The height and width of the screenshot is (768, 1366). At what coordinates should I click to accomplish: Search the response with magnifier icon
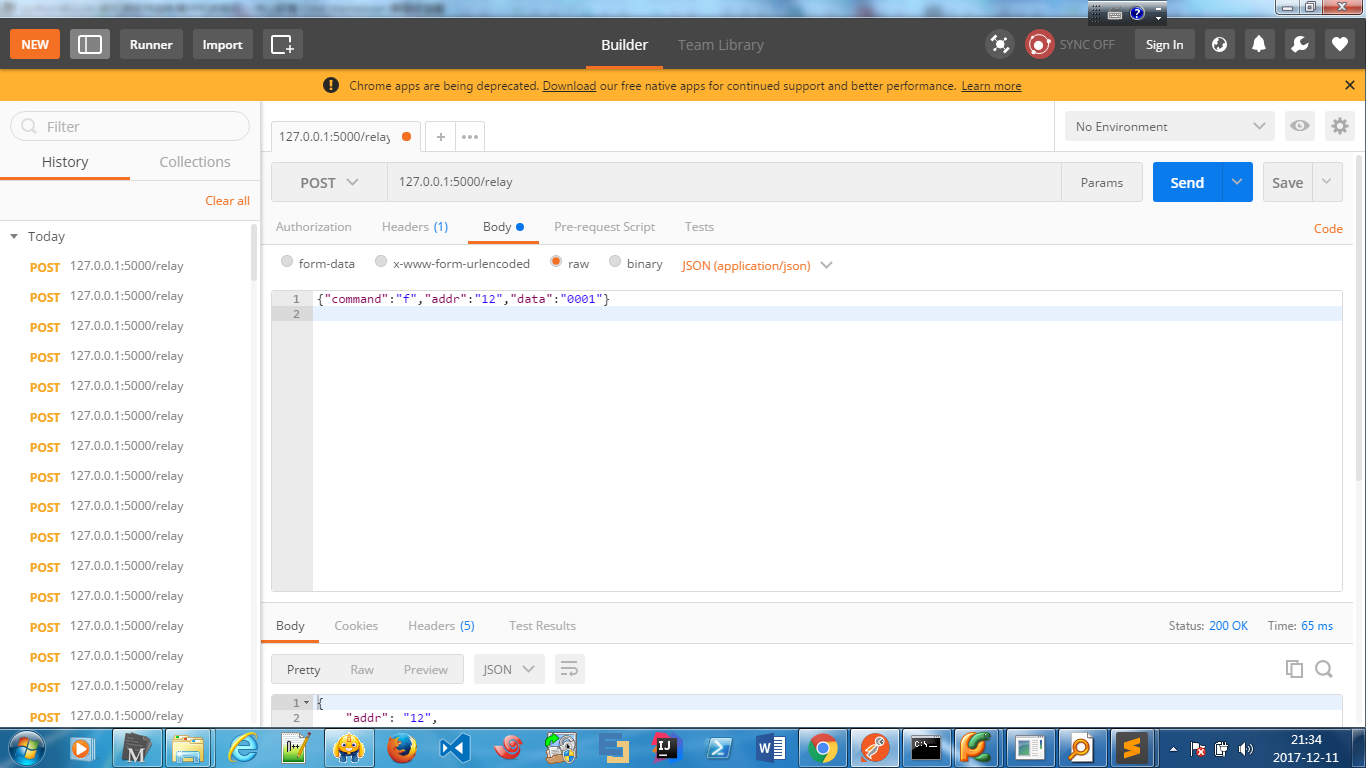click(1324, 669)
